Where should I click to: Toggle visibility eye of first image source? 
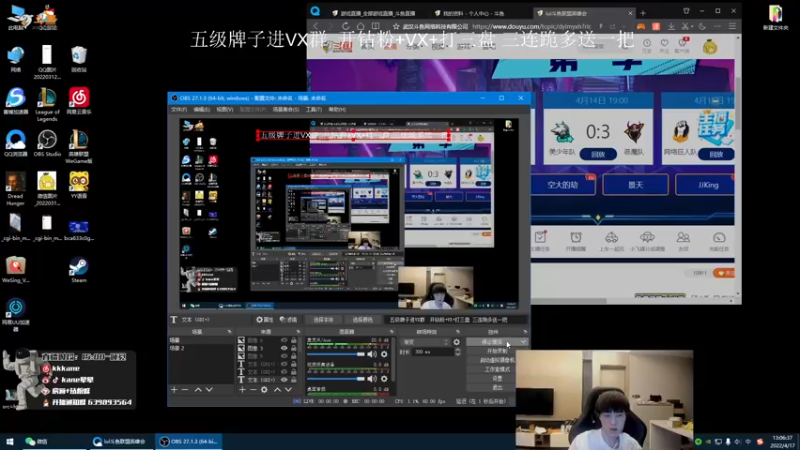click(x=284, y=340)
